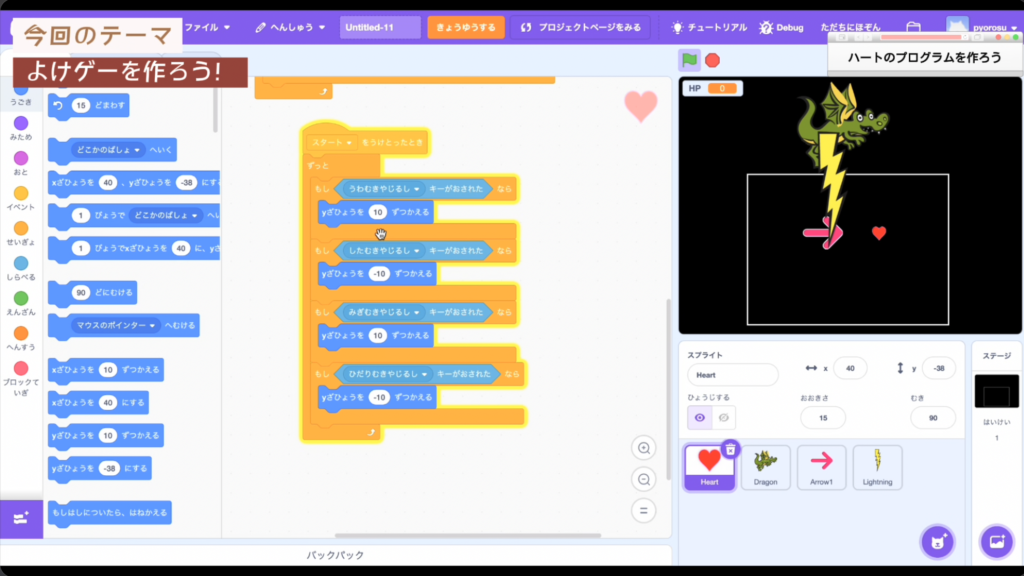Click the きょうゆうする share button

pos(466,27)
